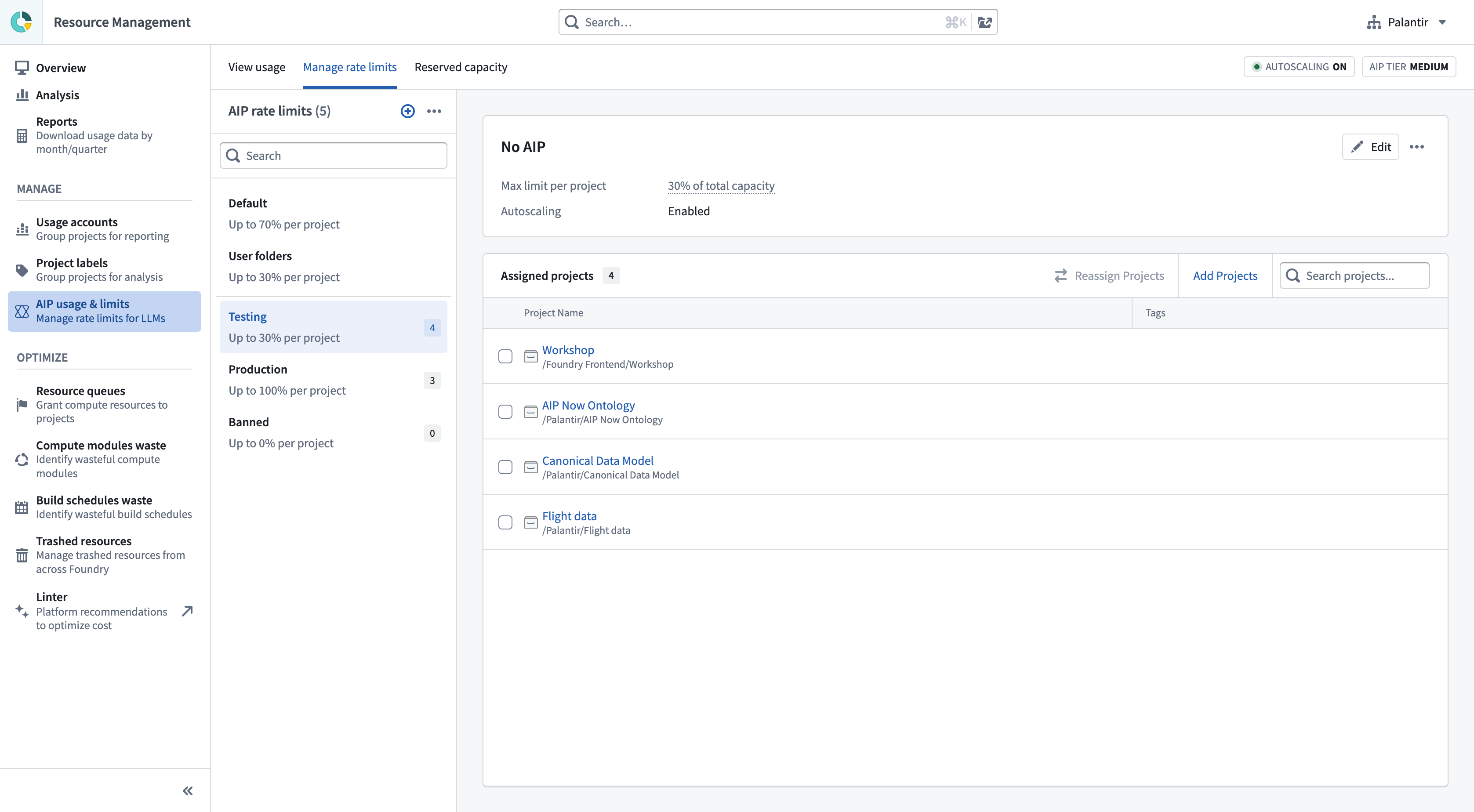
Task: Select the User folders rate limit
Action: (333, 267)
